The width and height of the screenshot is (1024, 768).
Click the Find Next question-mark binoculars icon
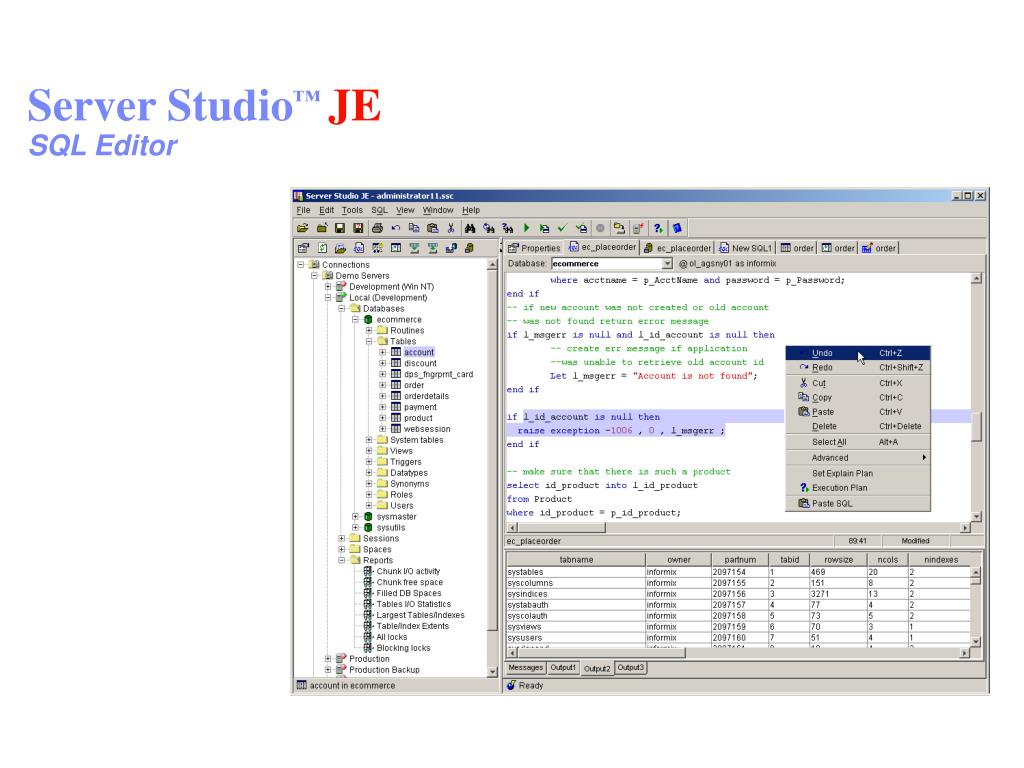[507, 229]
